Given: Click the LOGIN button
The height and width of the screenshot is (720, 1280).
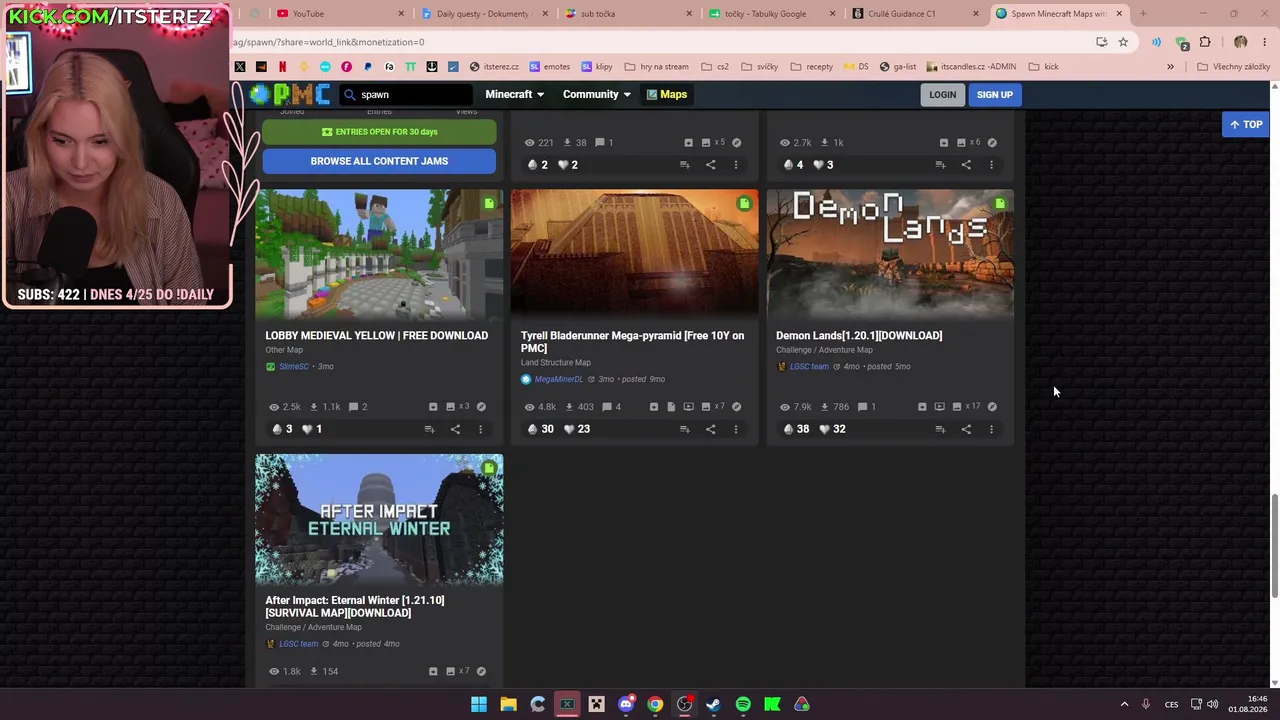Looking at the screenshot, I should point(942,95).
